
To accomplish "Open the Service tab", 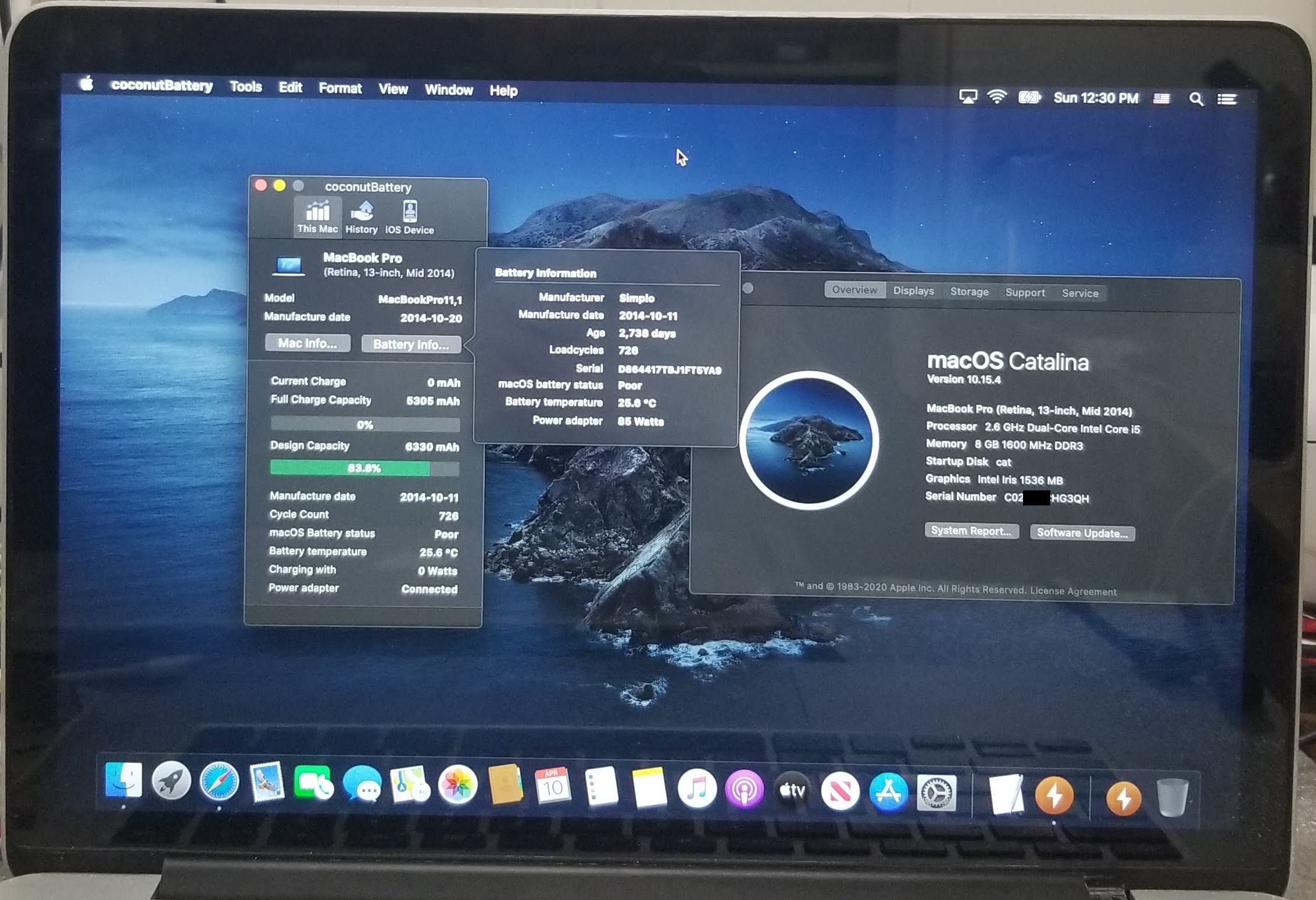I will (1080, 293).
